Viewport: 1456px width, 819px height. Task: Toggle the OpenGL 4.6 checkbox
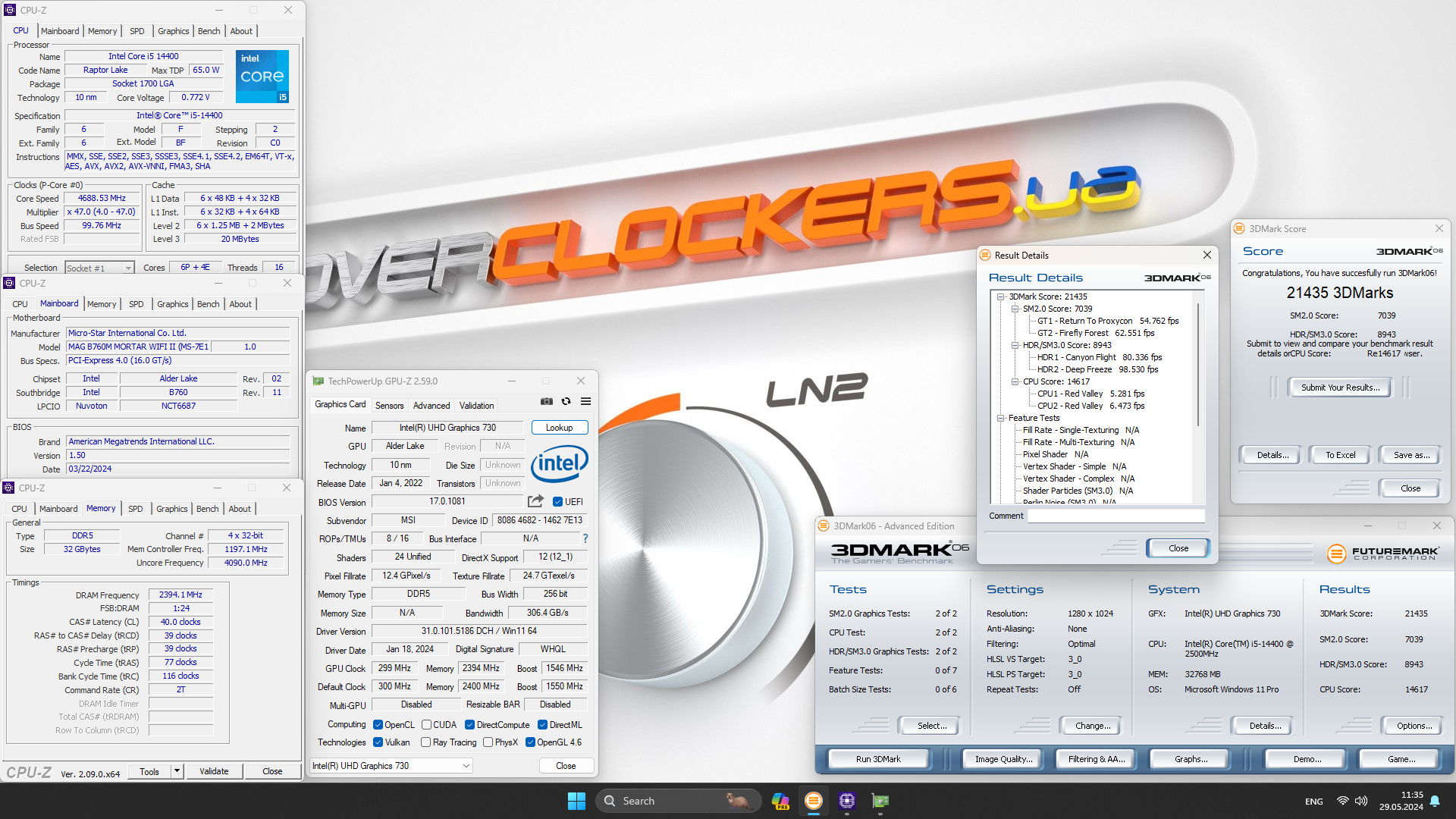click(x=530, y=742)
